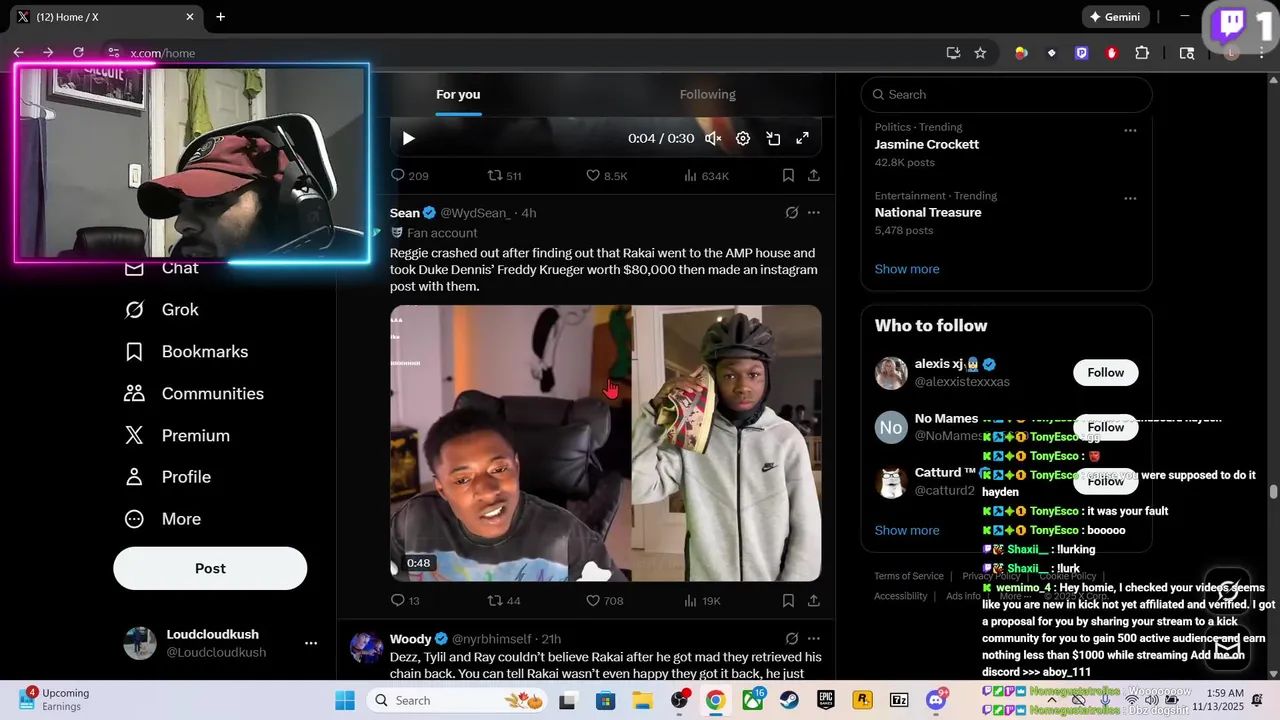The width and height of the screenshot is (1280, 720).
Task: Open Rockstar Games Launcher from taskbar
Action: coord(863,700)
